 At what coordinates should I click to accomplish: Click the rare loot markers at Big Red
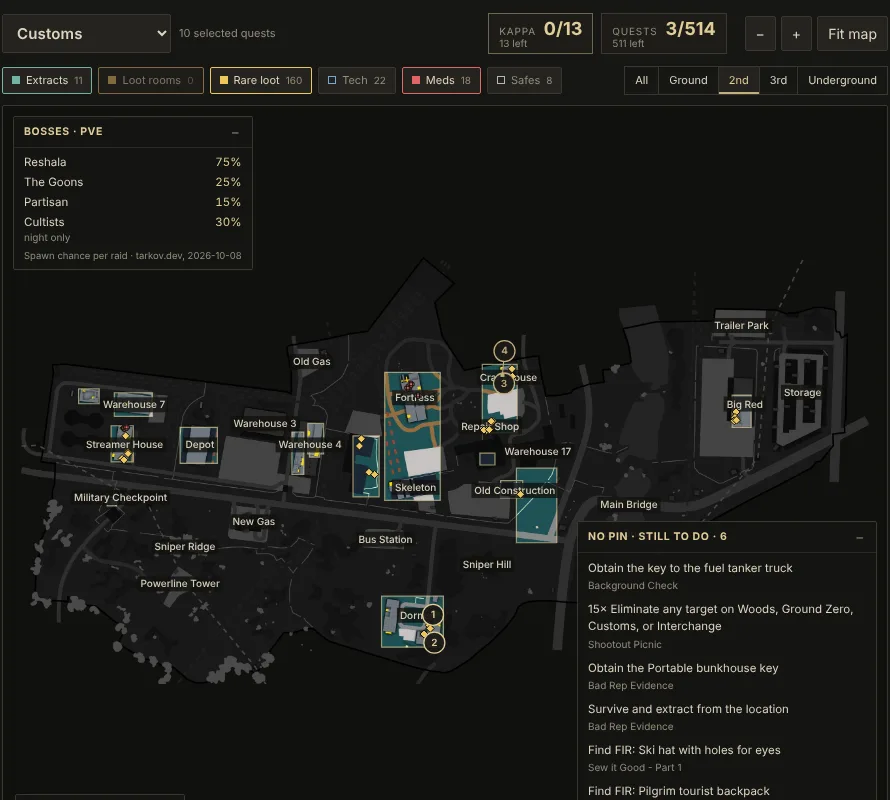(x=736, y=417)
